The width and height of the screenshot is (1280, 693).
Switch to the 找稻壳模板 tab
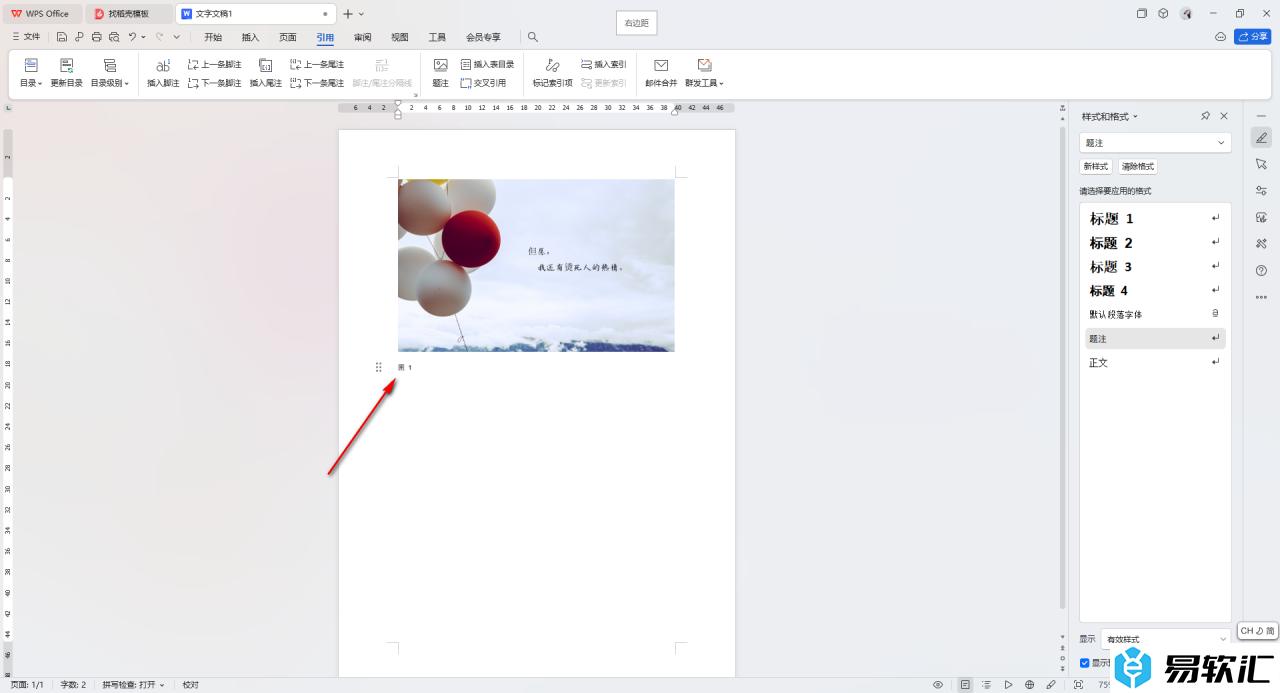129,14
